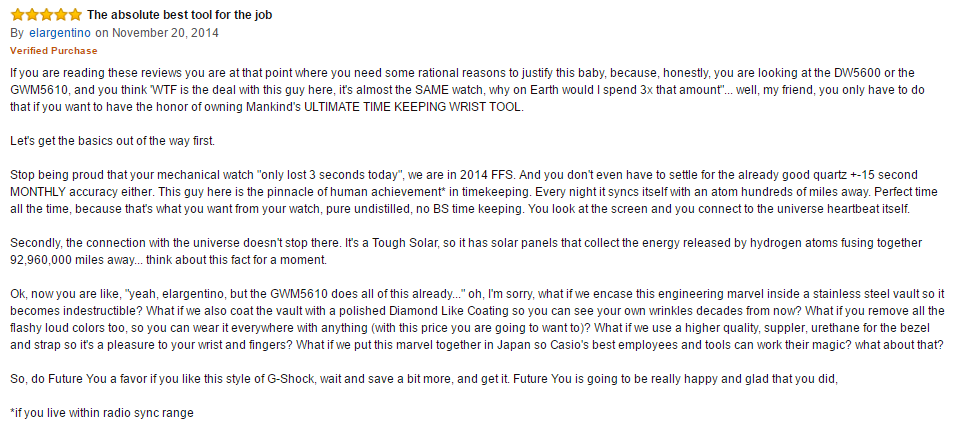Click the Verified Purchase label

tap(53, 49)
